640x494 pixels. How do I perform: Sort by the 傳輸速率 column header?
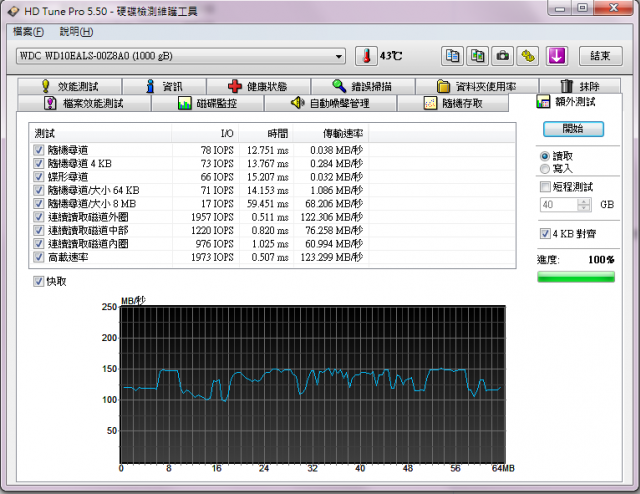[331, 133]
